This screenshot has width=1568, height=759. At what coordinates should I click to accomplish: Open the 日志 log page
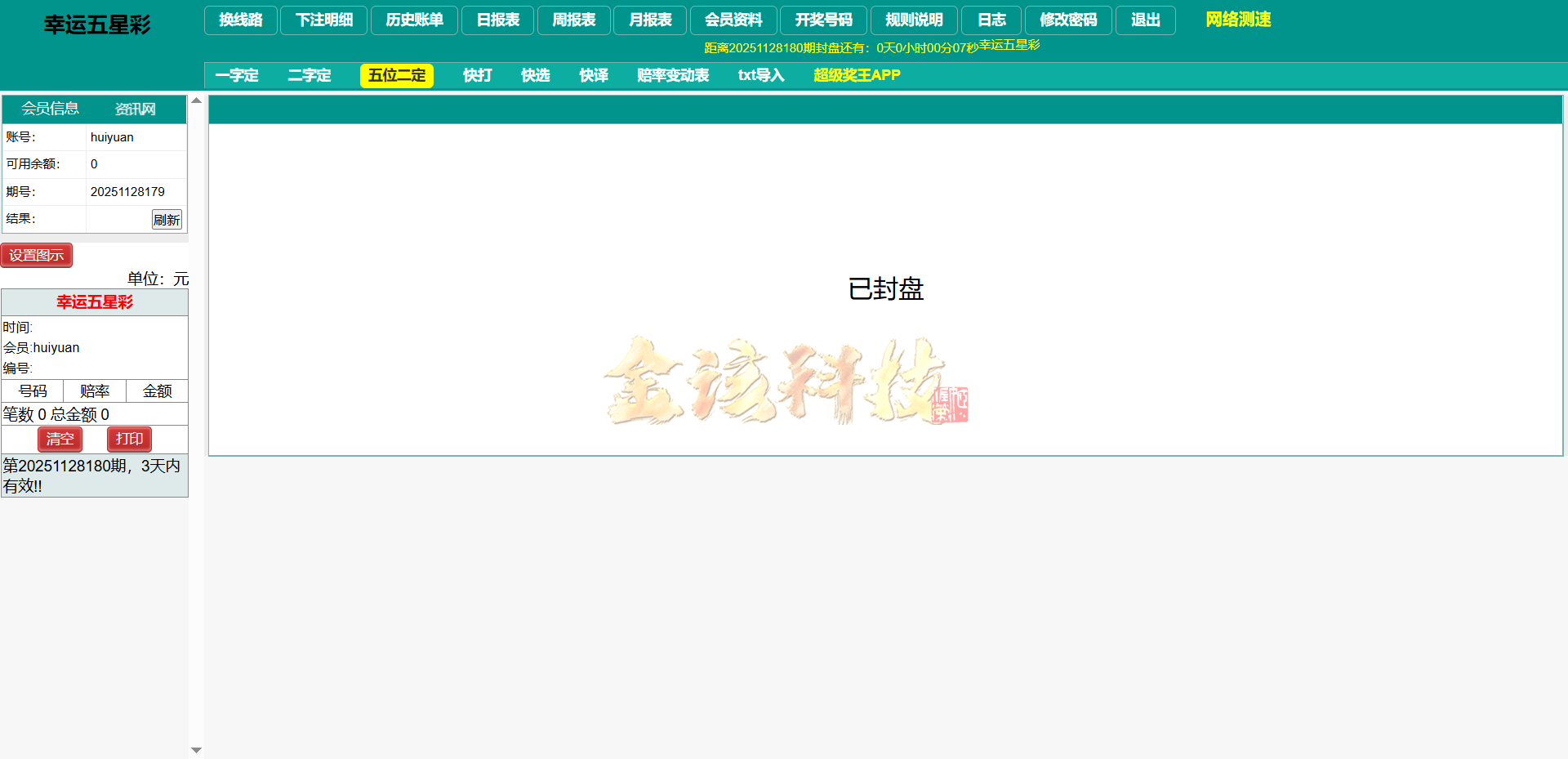click(991, 20)
